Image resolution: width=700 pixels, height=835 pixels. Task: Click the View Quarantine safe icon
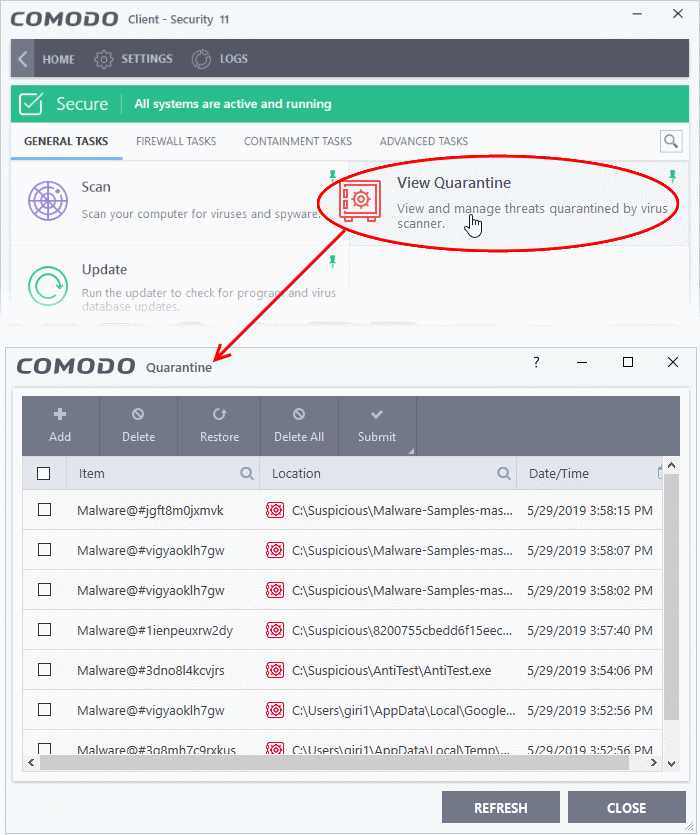(360, 200)
